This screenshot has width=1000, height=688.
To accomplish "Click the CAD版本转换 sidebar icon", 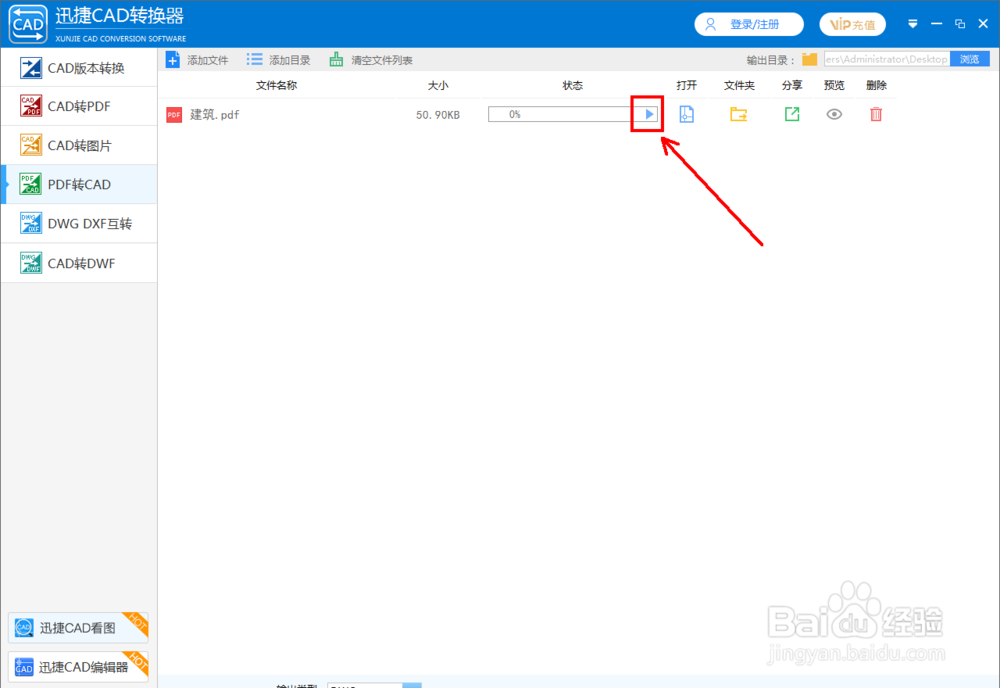I will (x=31, y=68).
